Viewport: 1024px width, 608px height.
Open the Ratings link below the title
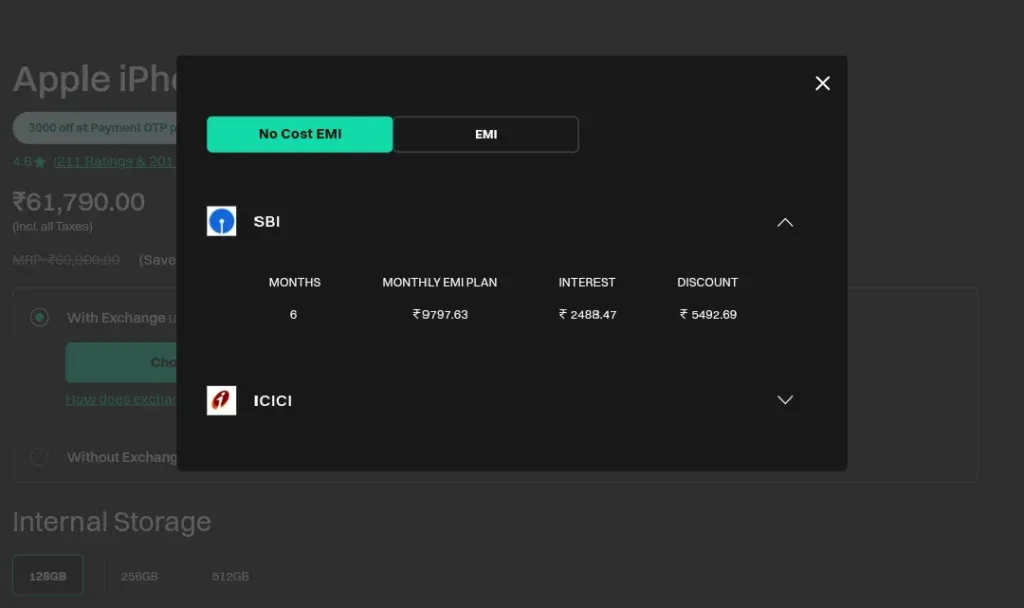pyautogui.click(x=114, y=161)
